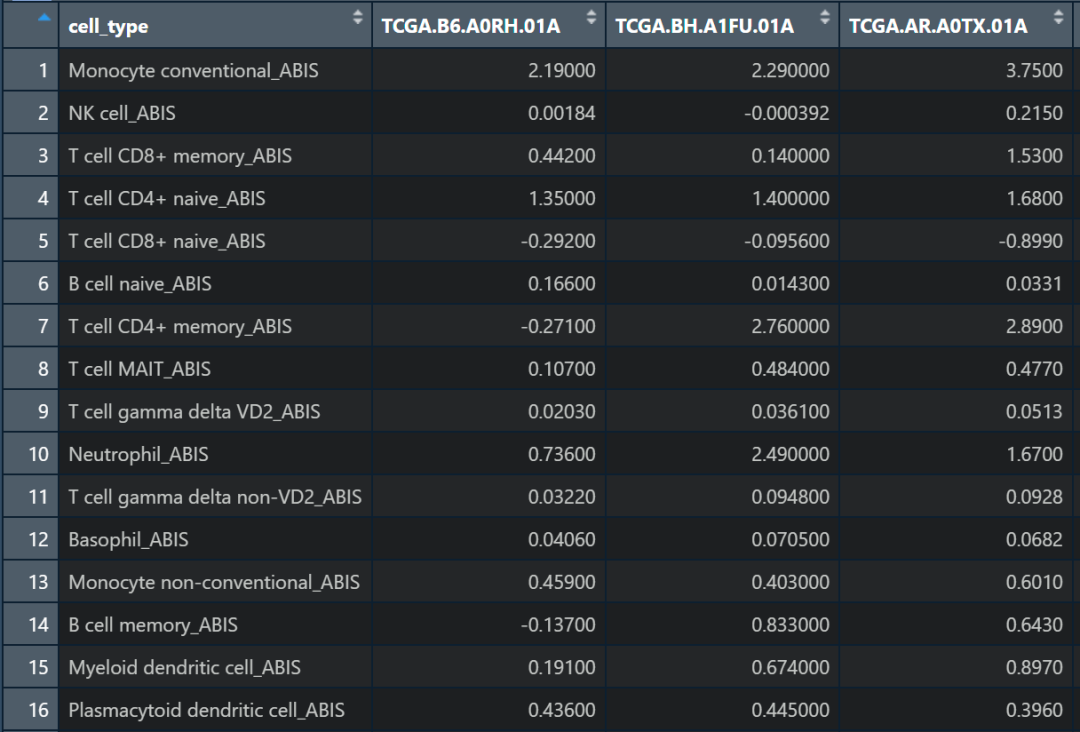
Task: Select the cell_type column header
Action: click(216, 25)
